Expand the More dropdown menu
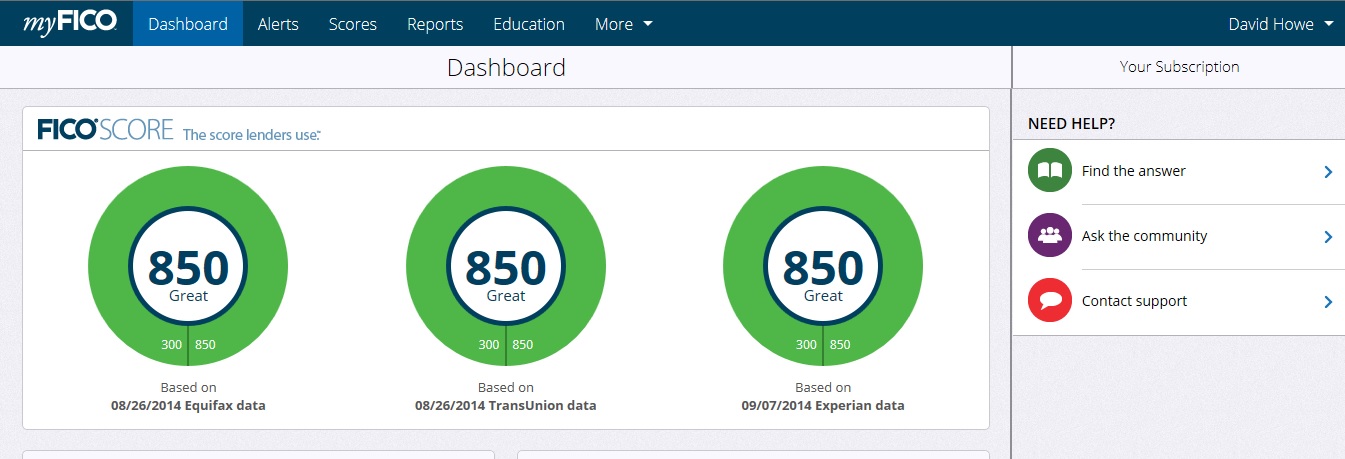Image resolution: width=1345 pixels, height=459 pixels. (x=623, y=24)
